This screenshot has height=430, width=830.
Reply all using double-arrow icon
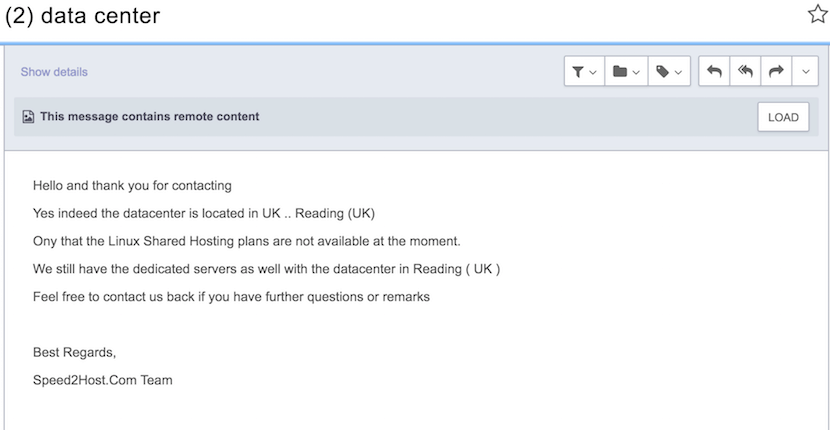(x=745, y=71)
